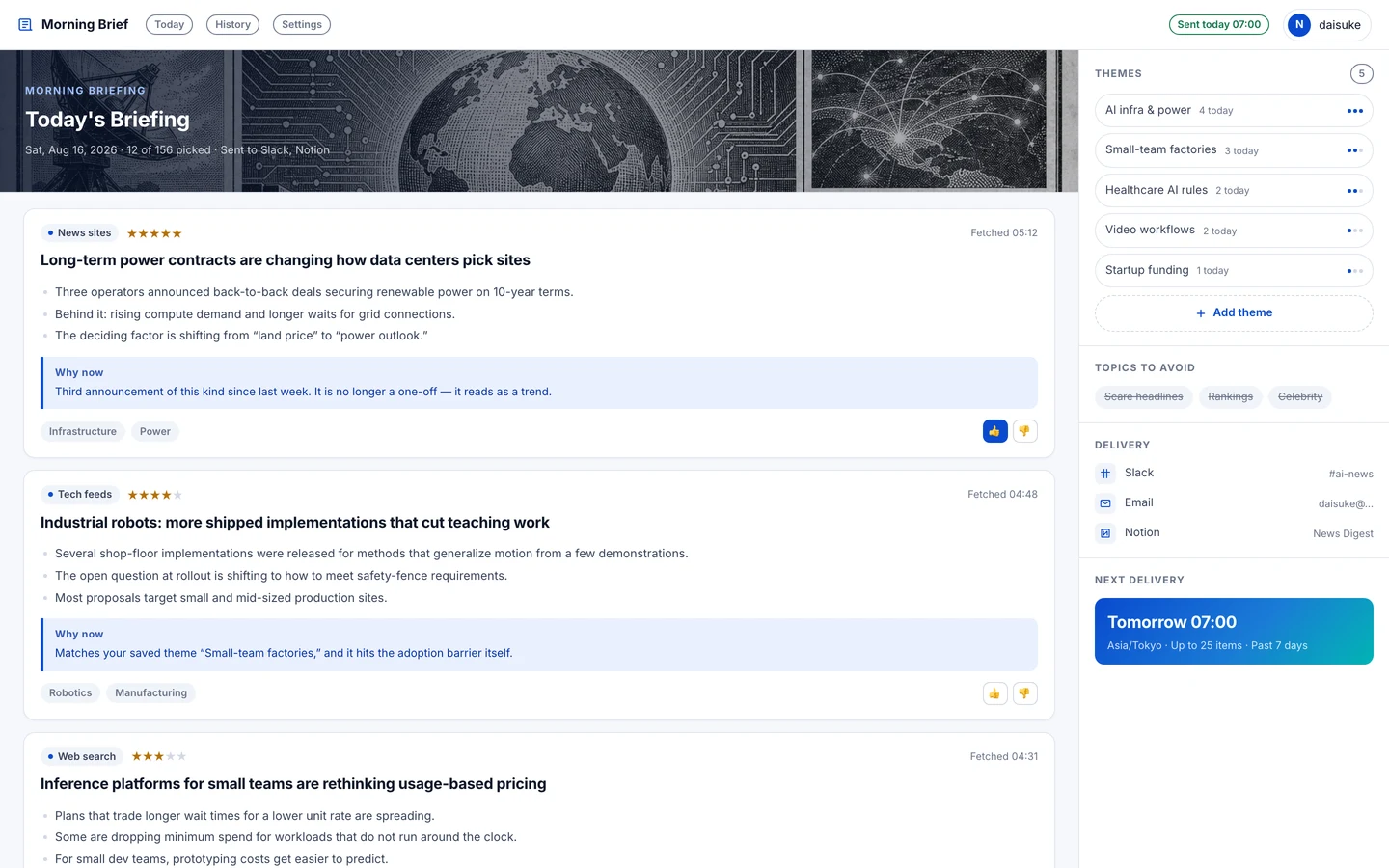
Task: Open the AI infra & power priority dots
Action: [x=1355, y=111]
